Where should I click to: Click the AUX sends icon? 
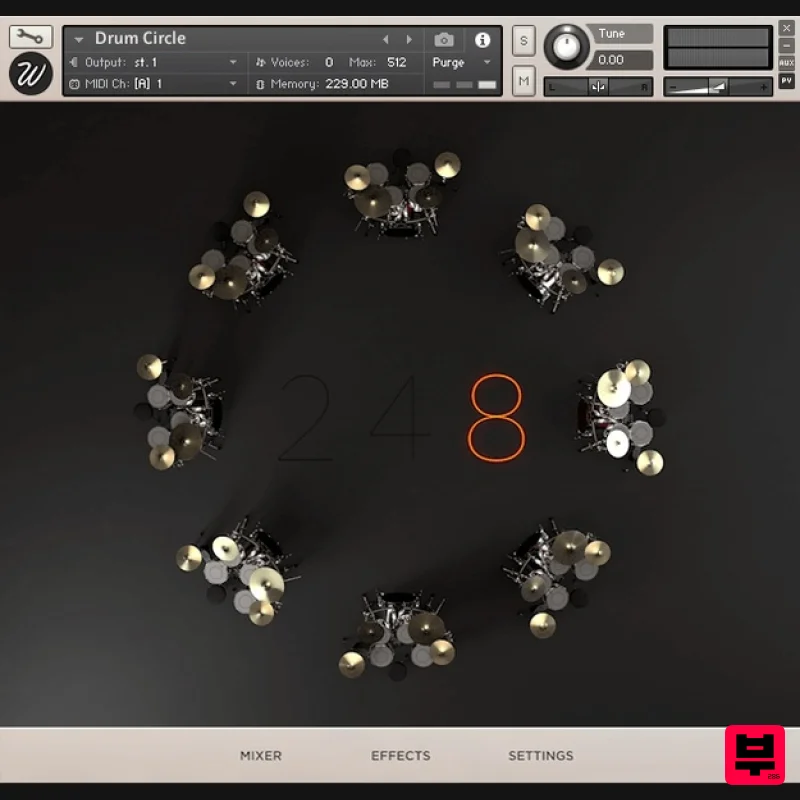click(786, 60)
